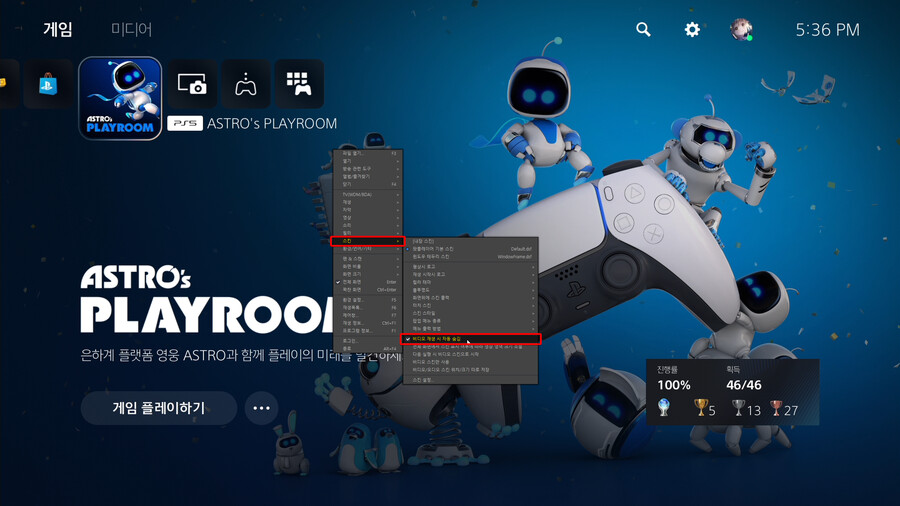Open 환경 설정... F5 menu entry

pos(367,300)
